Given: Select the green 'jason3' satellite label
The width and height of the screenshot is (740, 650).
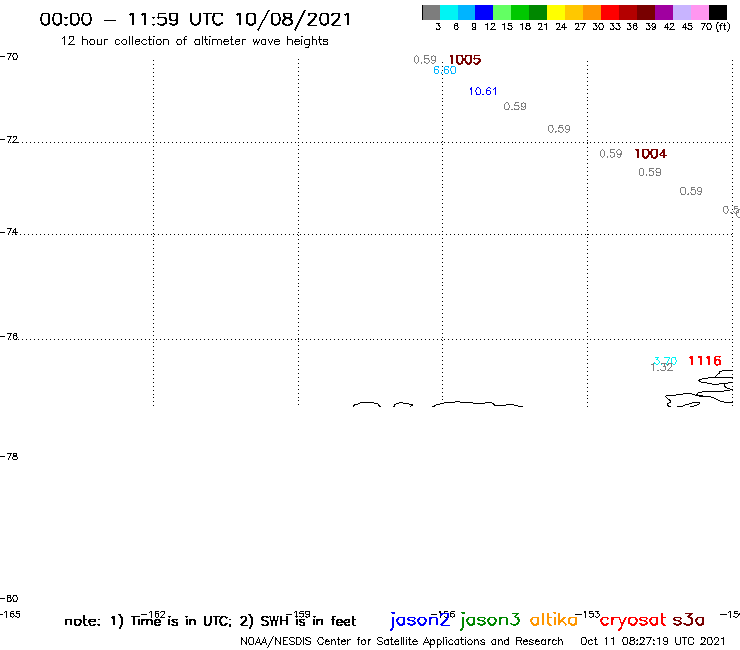Looking at the screenshot, I should (x=490, y=620).
